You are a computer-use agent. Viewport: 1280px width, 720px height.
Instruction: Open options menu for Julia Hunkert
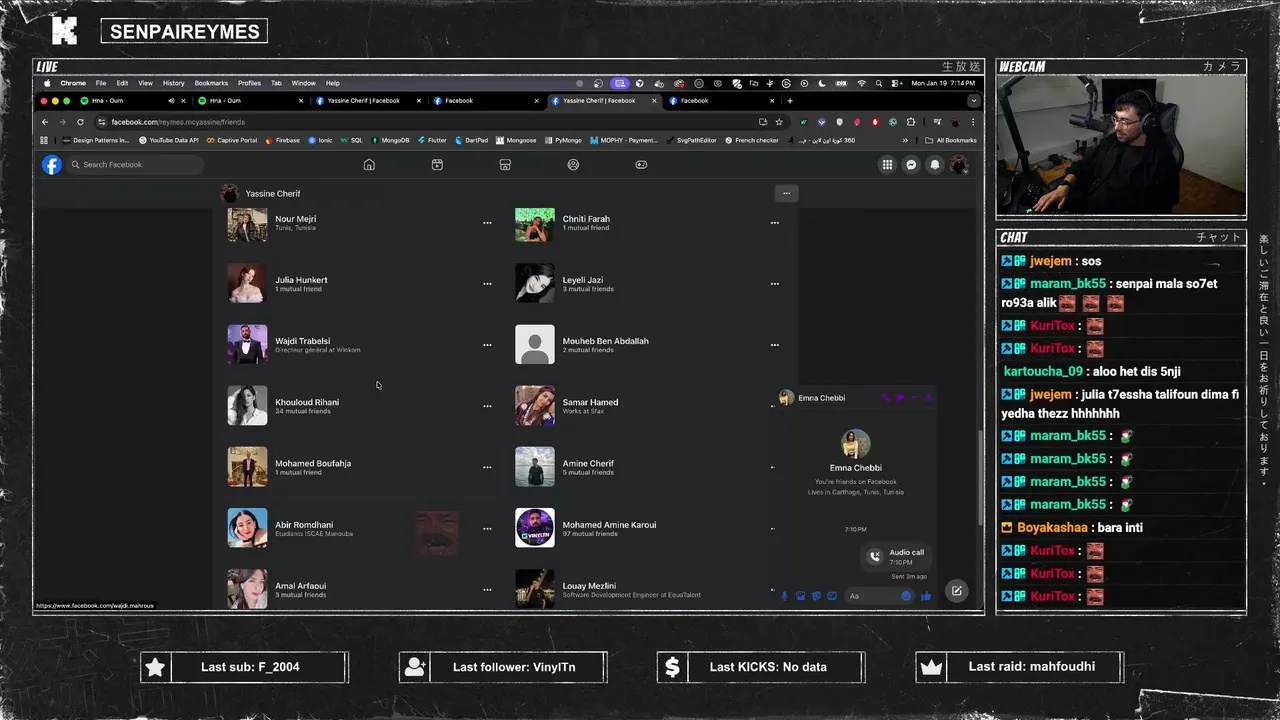pos(487,284)
